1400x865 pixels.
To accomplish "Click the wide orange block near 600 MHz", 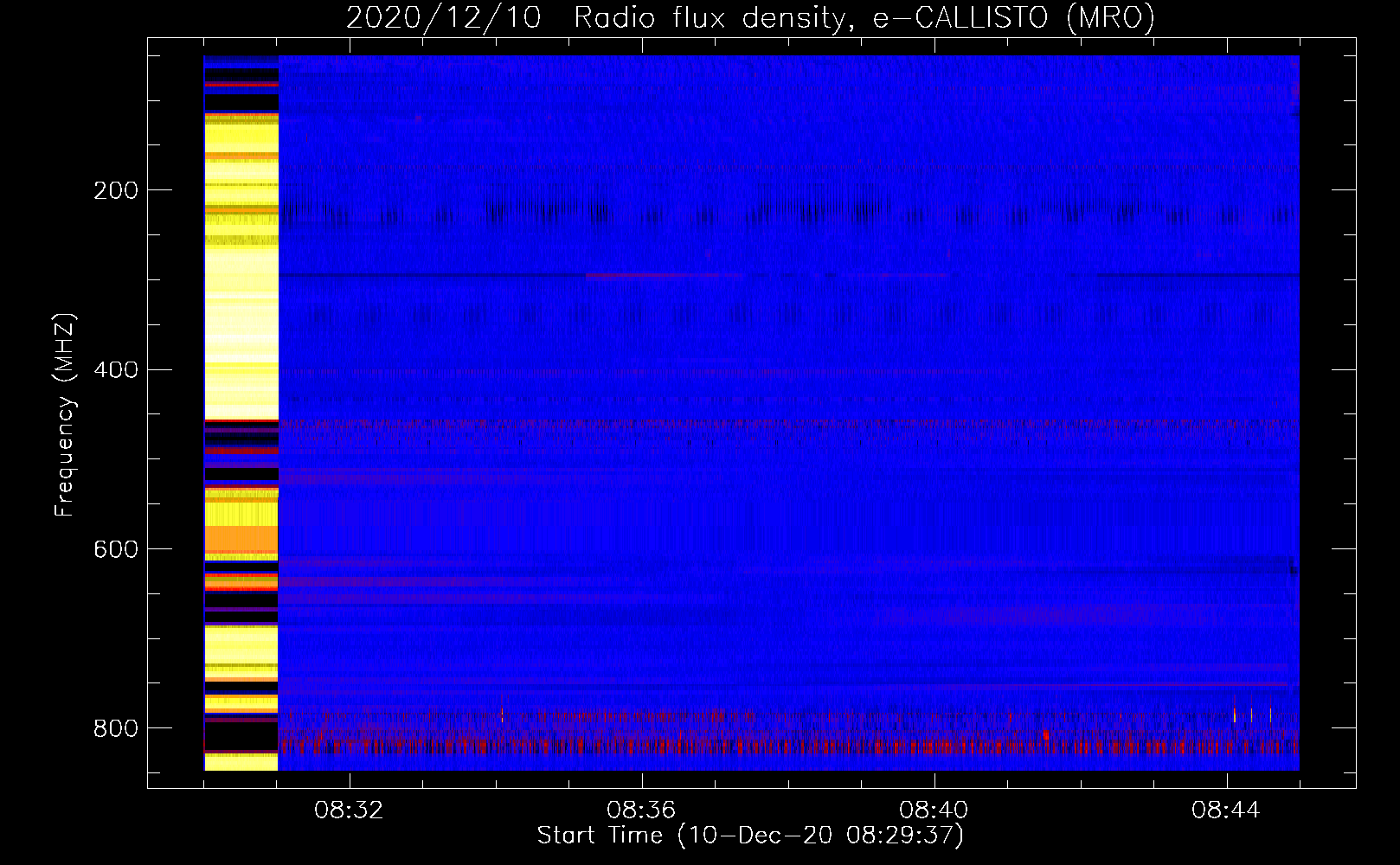I will point(241,539).
